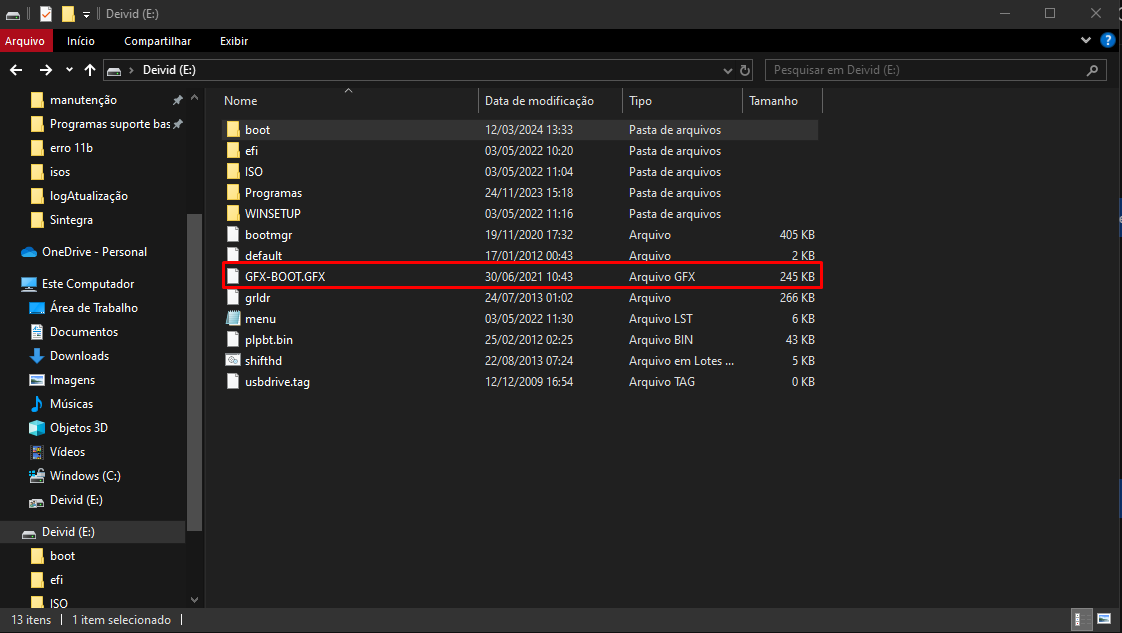This screenshot has height=633, width=1122.
Task: Click the Properties checkmark icon in title bar
Action: point(46,14)
